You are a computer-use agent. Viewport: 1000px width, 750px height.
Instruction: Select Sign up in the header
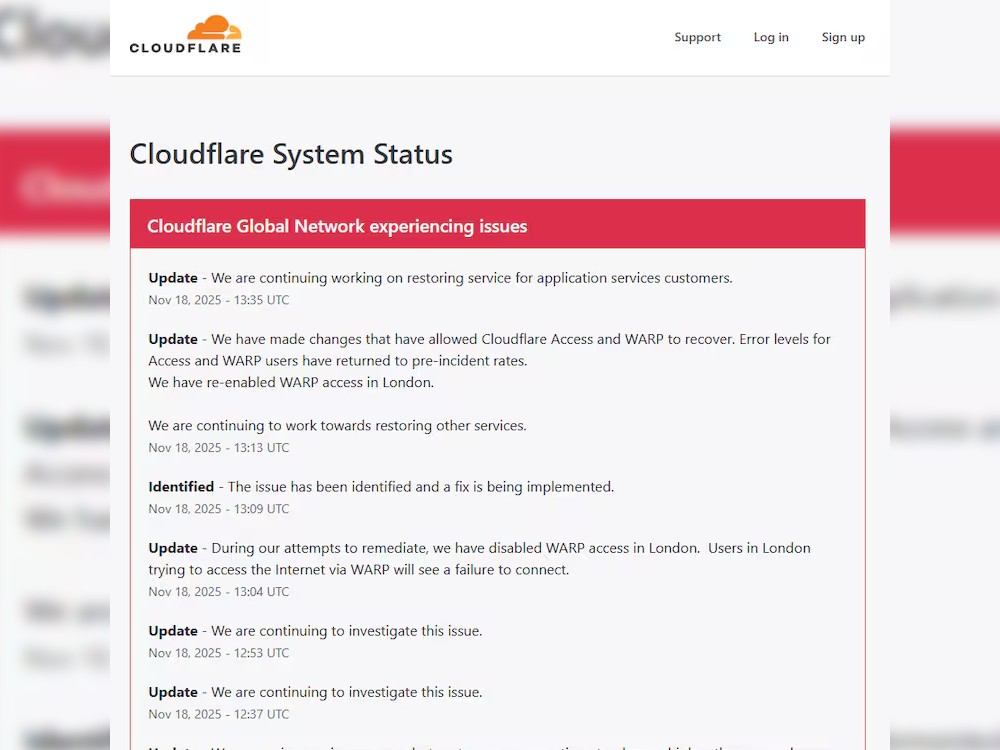[843, 37]
